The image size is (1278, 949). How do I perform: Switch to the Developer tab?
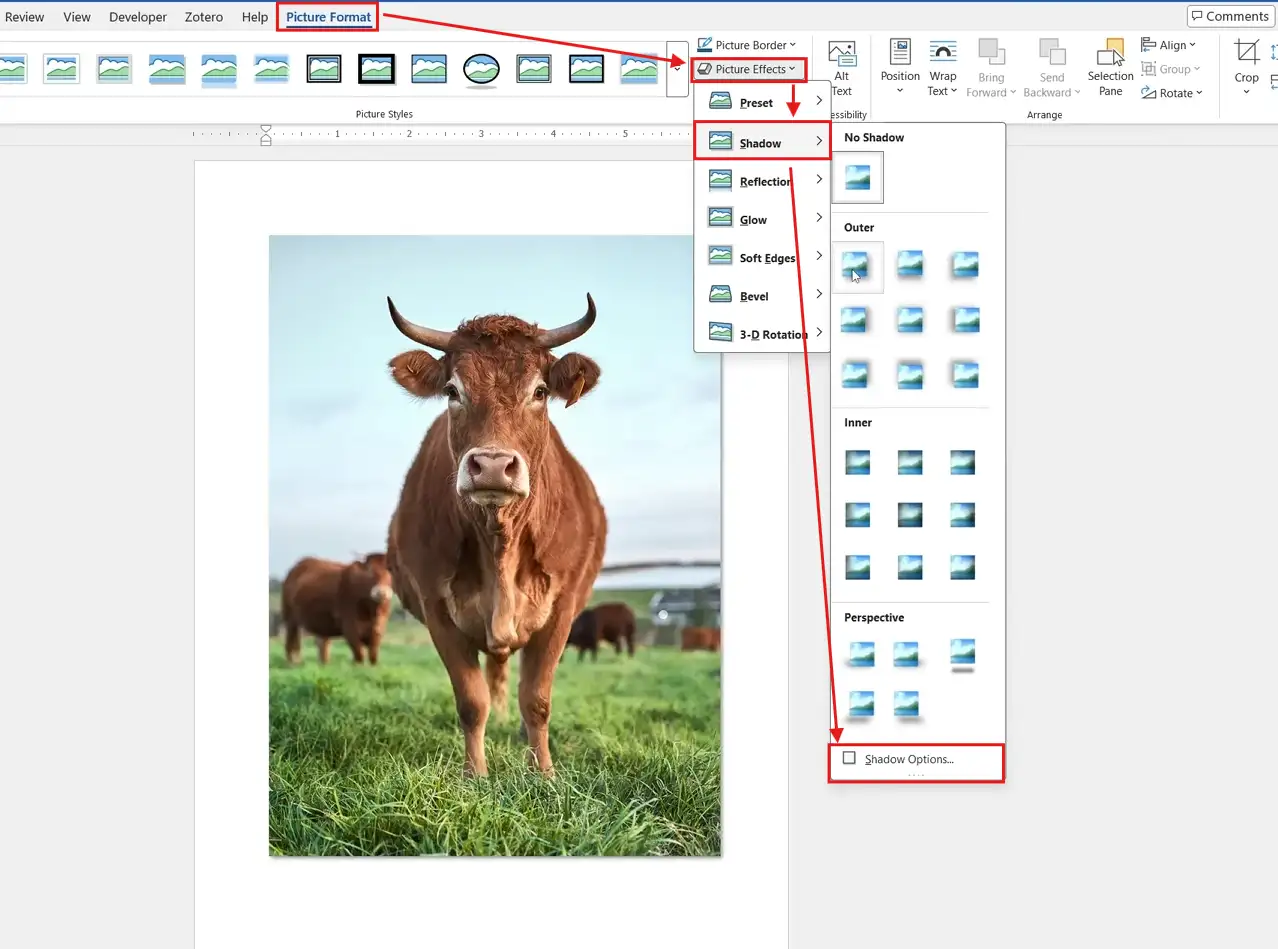(138, 17)
